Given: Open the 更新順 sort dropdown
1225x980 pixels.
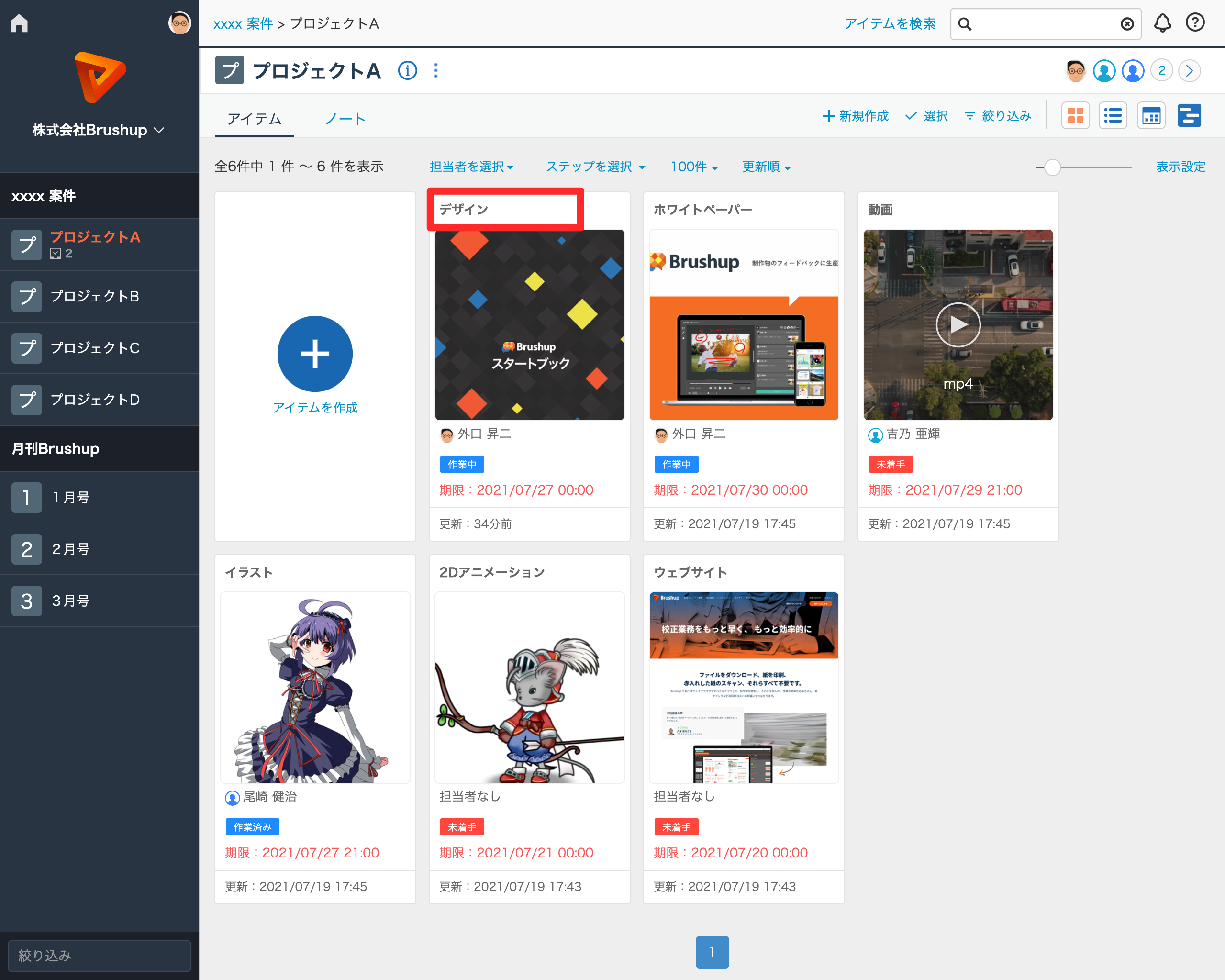Looking at the screenshot, I should (x=767, y=167).
